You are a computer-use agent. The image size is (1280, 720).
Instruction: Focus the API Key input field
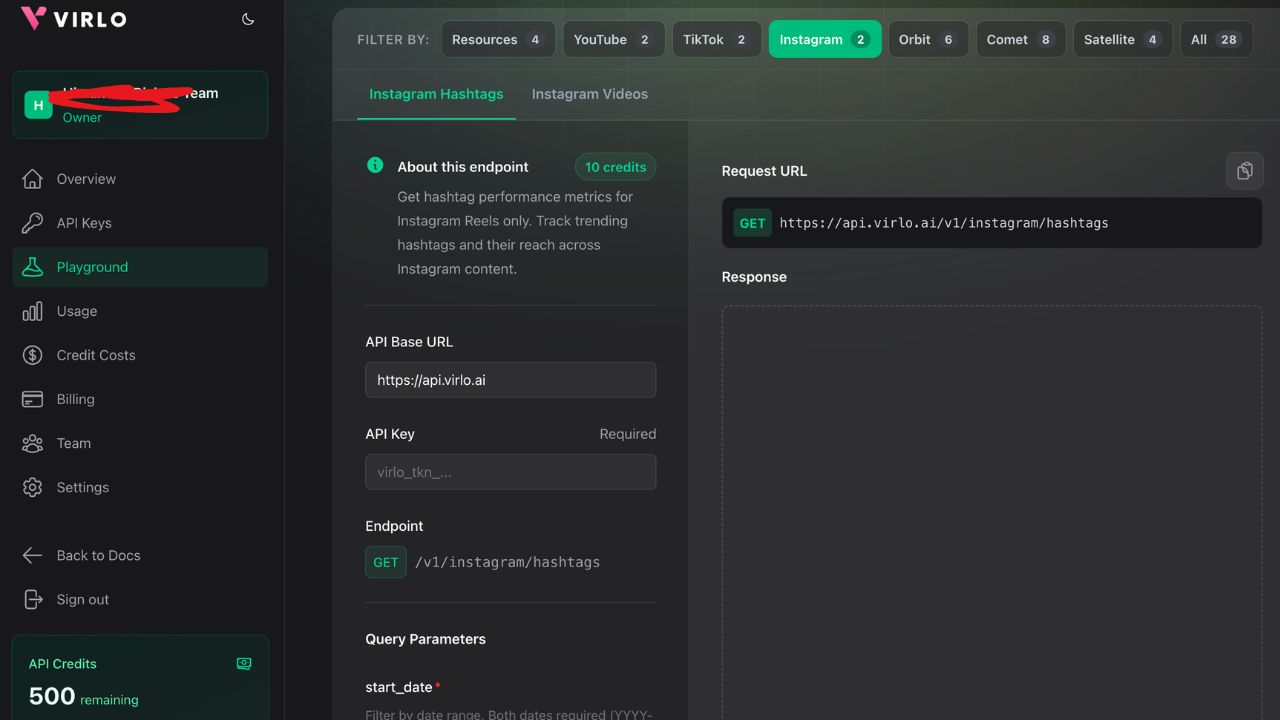(511, 472)
